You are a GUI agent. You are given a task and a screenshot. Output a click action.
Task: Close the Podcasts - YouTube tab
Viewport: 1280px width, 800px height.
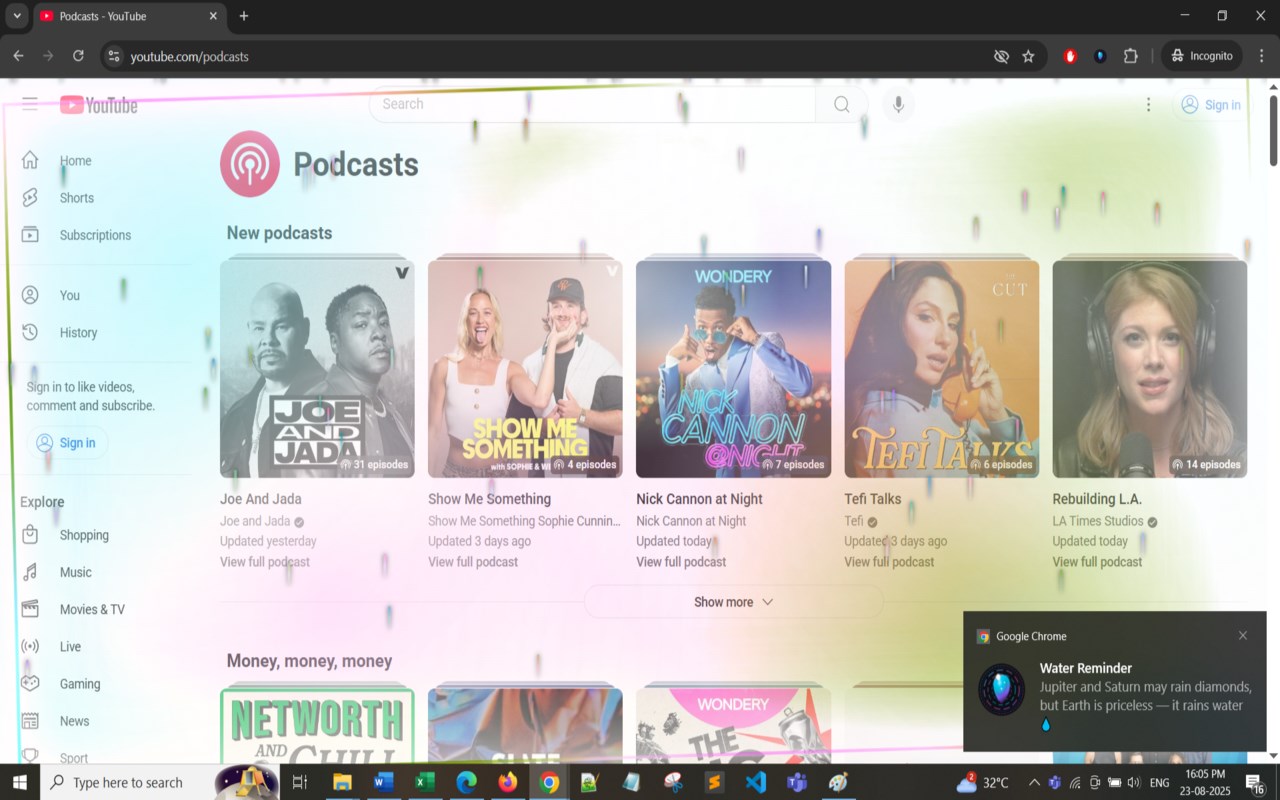[213, 16]
